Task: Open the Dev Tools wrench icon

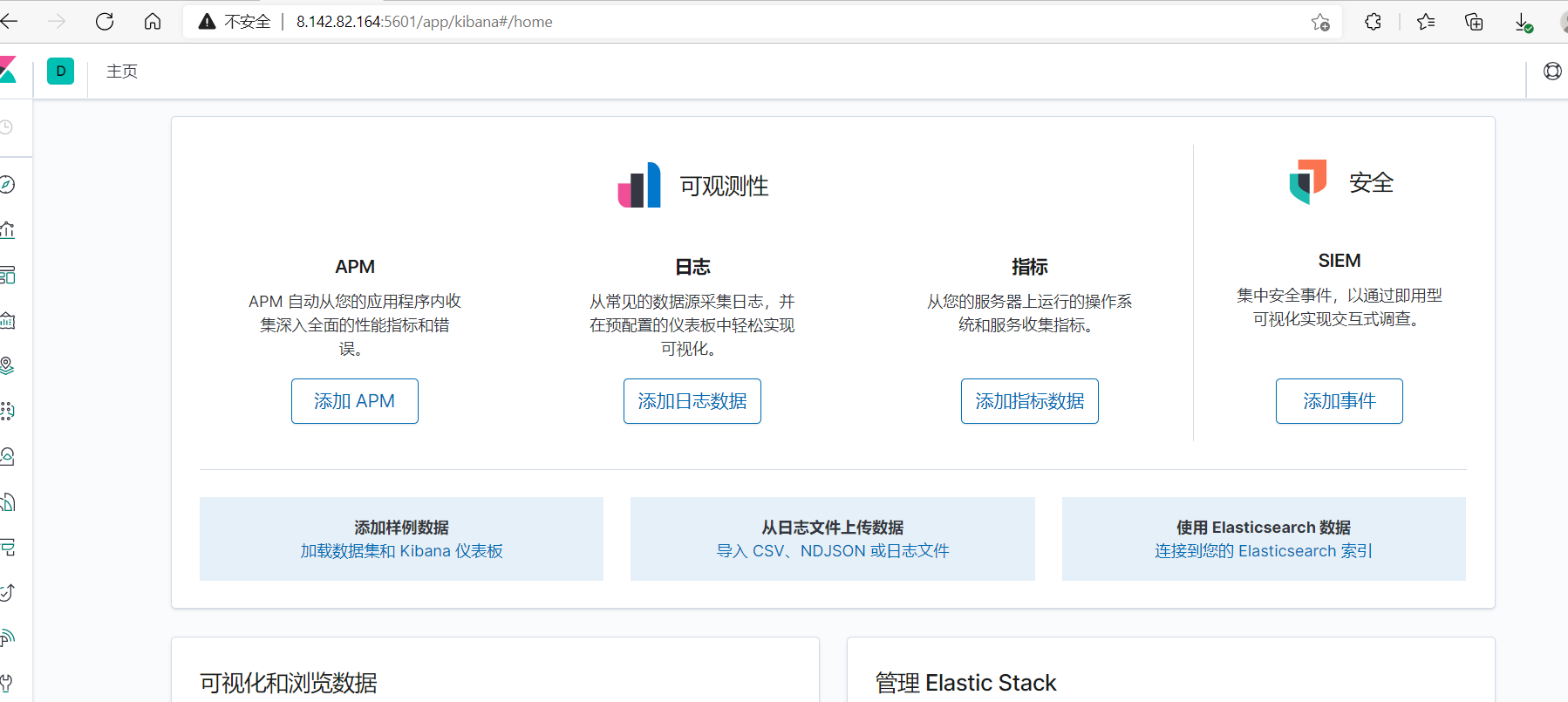Action: 7,683
